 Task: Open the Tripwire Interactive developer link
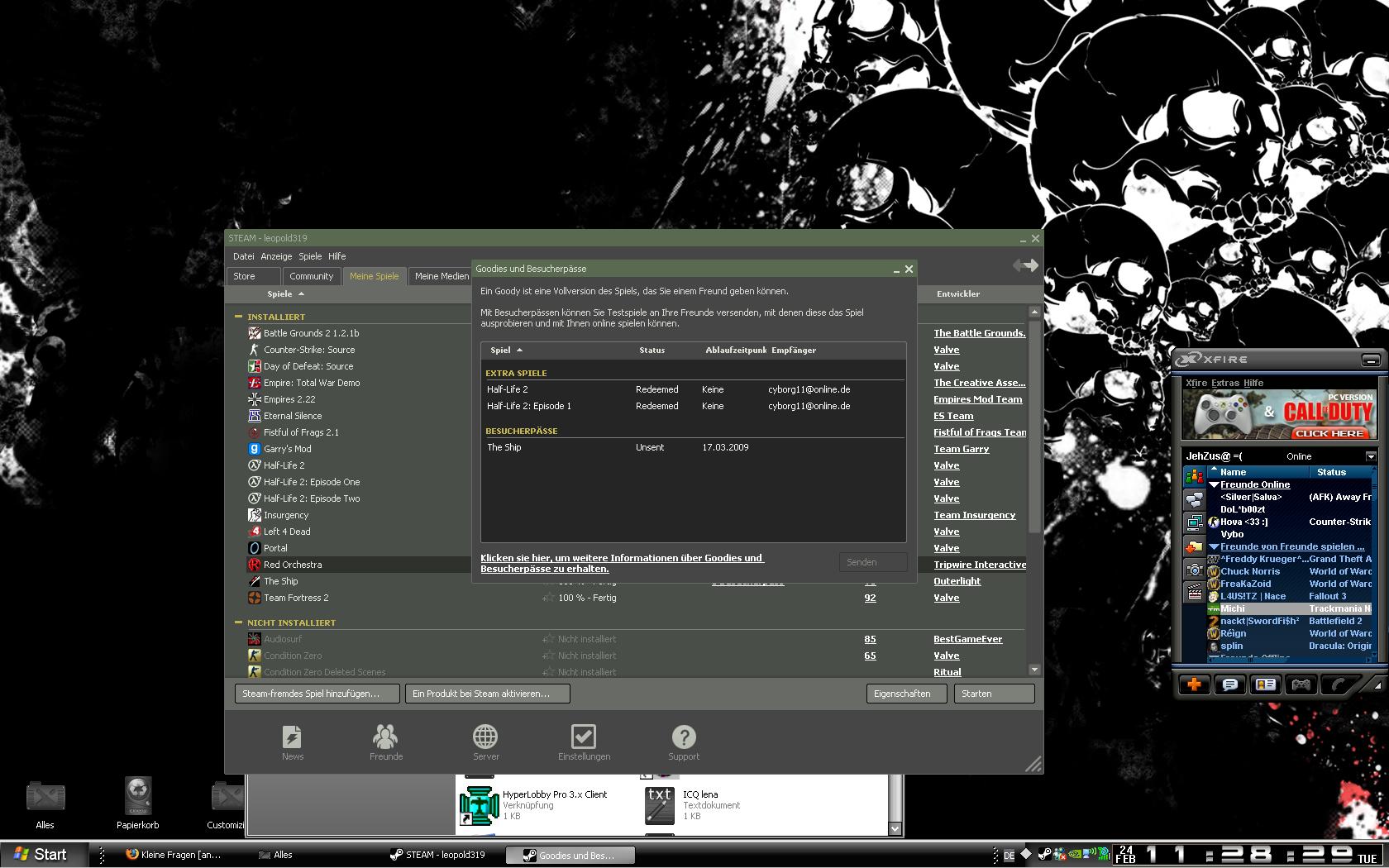tap(980, 565)
